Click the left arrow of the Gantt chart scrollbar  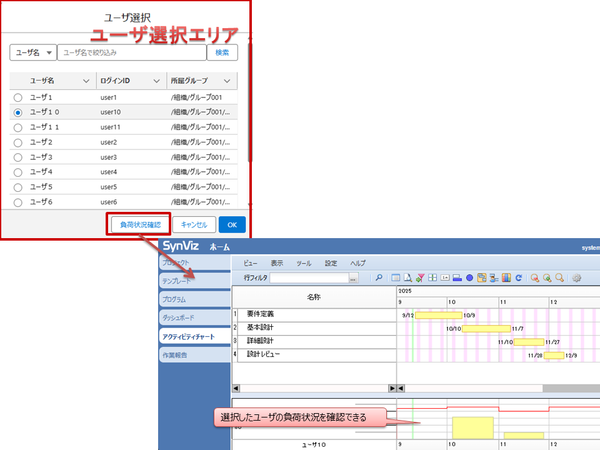(x=401, y=388)
